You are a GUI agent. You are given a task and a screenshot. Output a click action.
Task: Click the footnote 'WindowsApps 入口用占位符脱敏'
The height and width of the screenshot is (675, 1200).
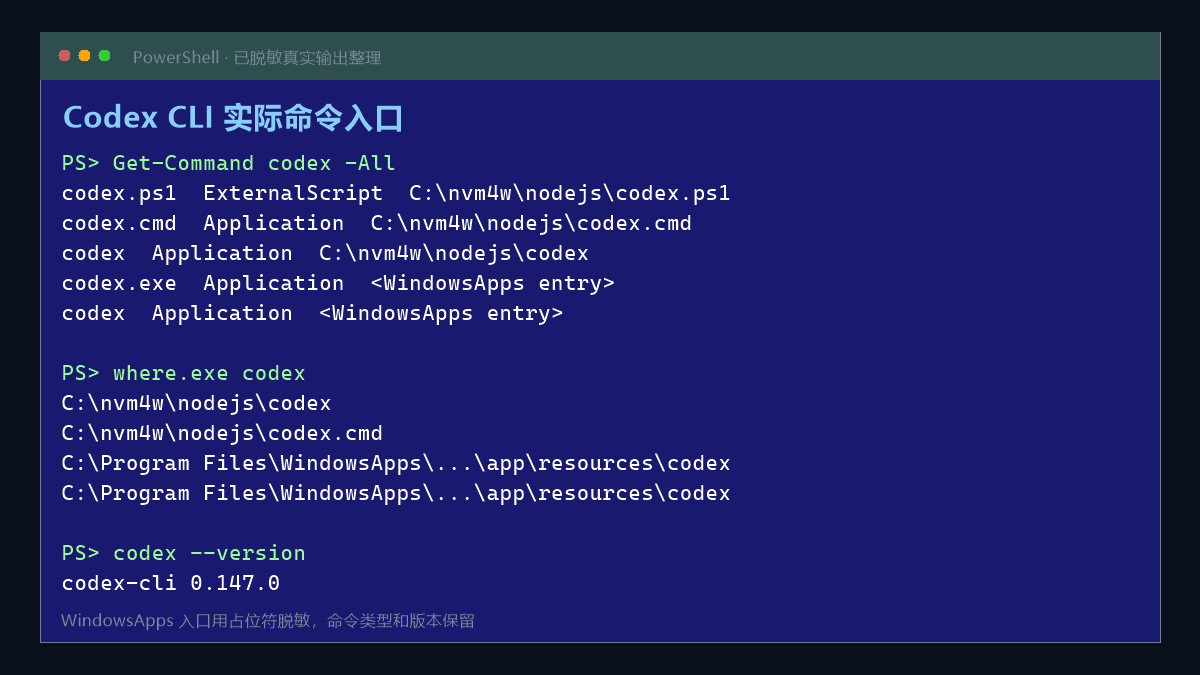[185, 621]
